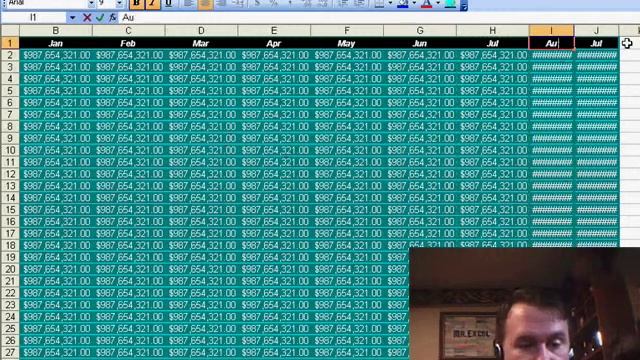
Task: Select row 1 header
Action: 10,43
